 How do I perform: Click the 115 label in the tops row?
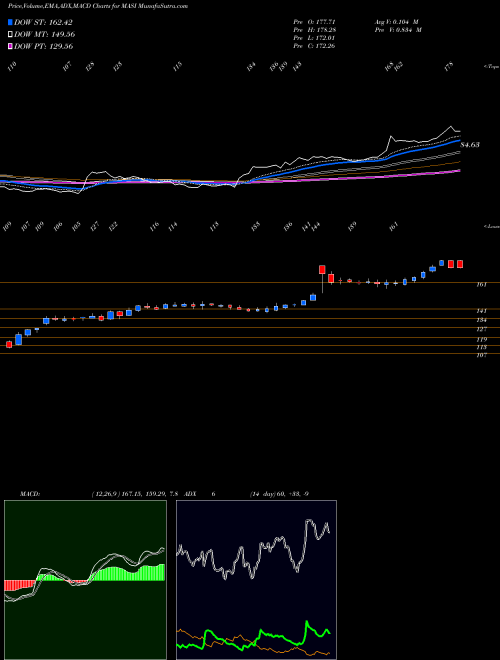pyautogui.click(x=178, y=66)
